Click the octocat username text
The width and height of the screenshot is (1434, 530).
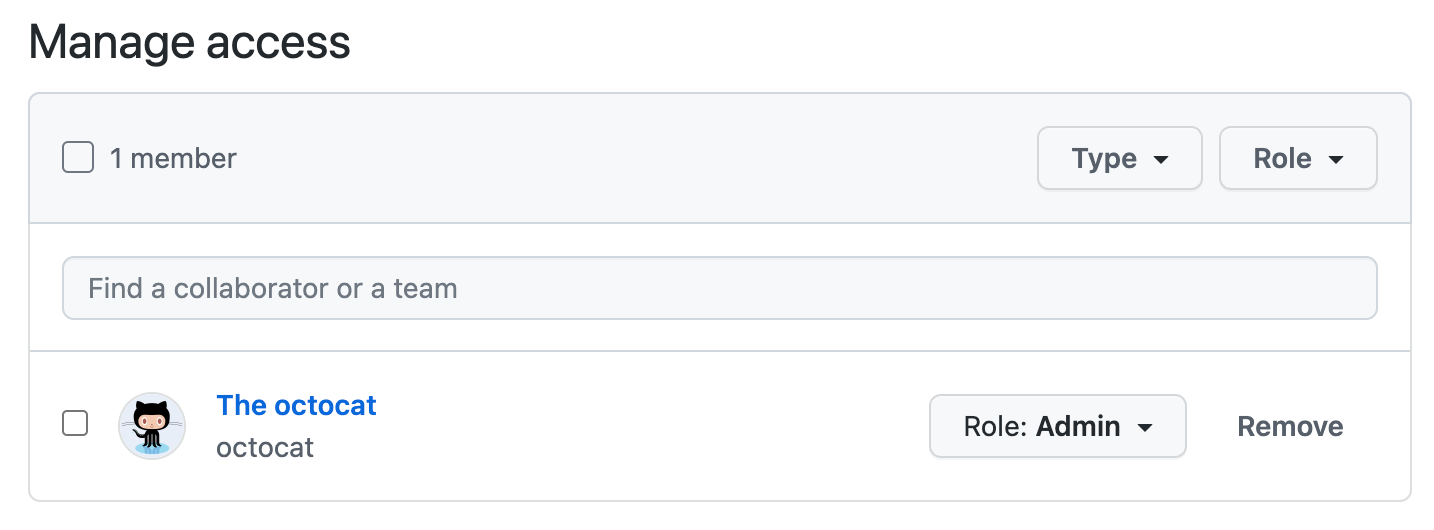click(x=265, y=447)
